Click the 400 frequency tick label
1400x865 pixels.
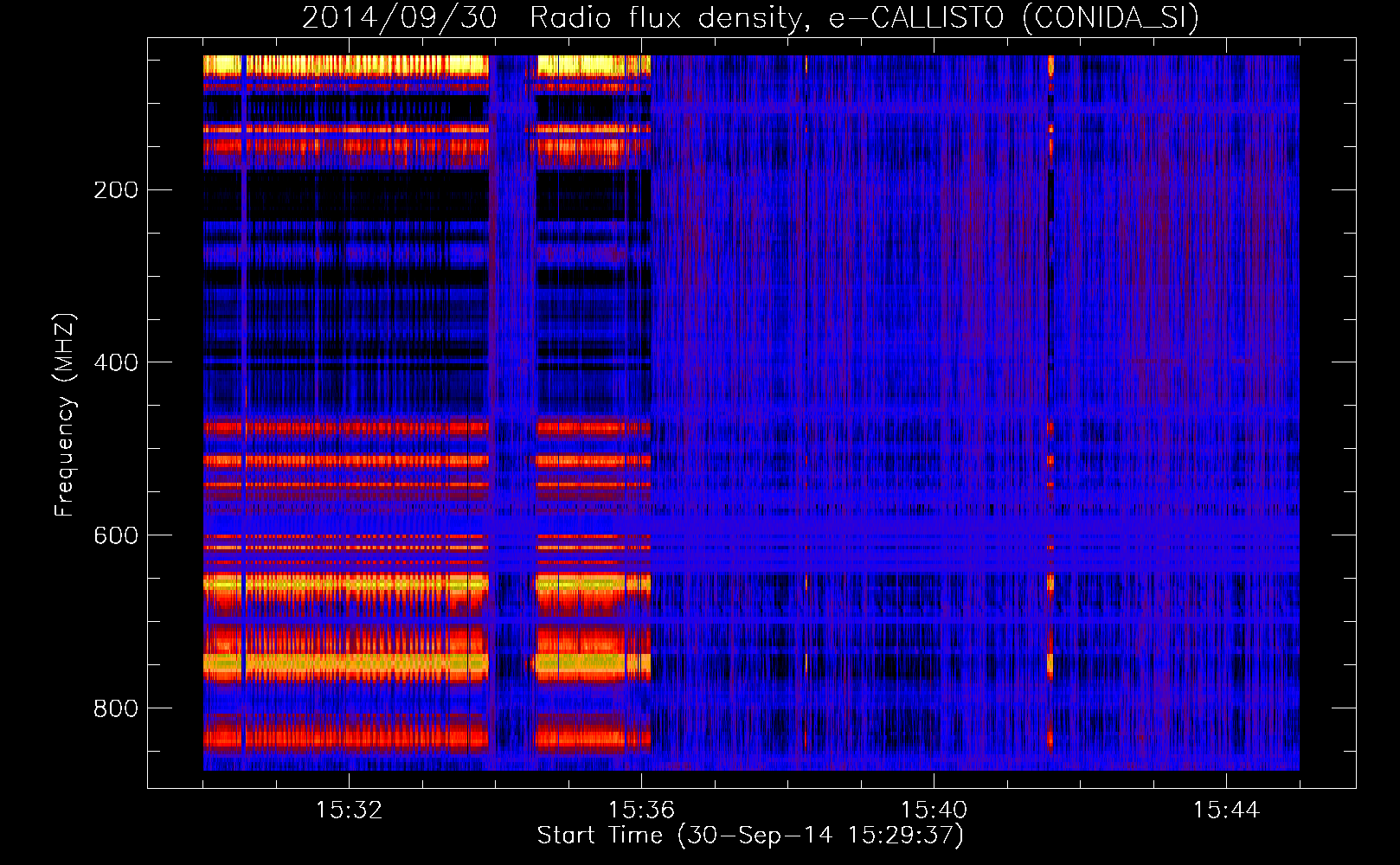point(116,362)
